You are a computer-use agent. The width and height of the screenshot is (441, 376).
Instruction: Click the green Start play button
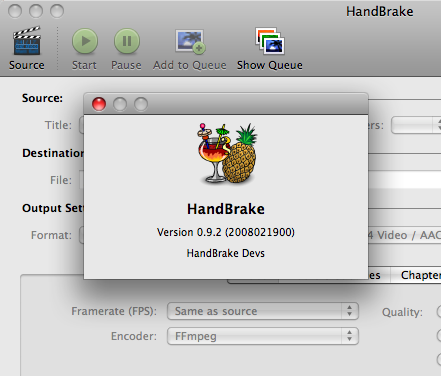coord(85,41)
